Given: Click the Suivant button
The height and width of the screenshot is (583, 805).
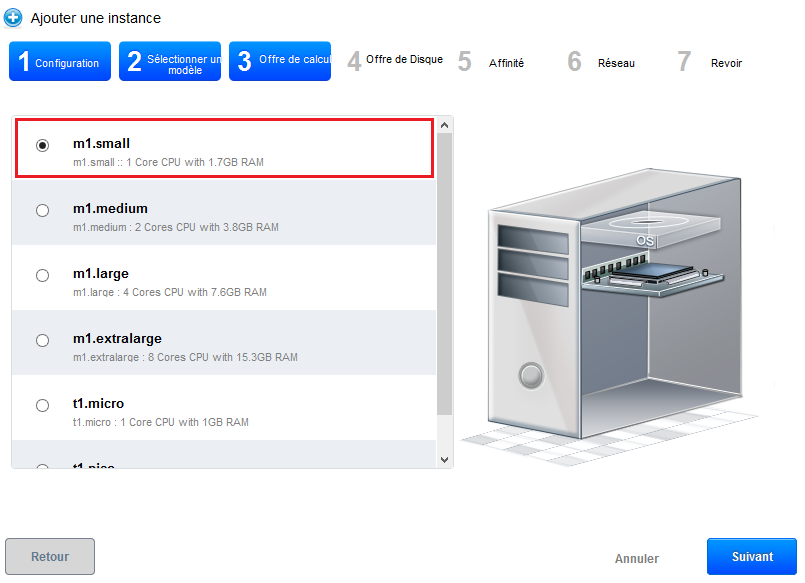Looking at the screenshot, I should pyautogui.click(x=751, y=557).
